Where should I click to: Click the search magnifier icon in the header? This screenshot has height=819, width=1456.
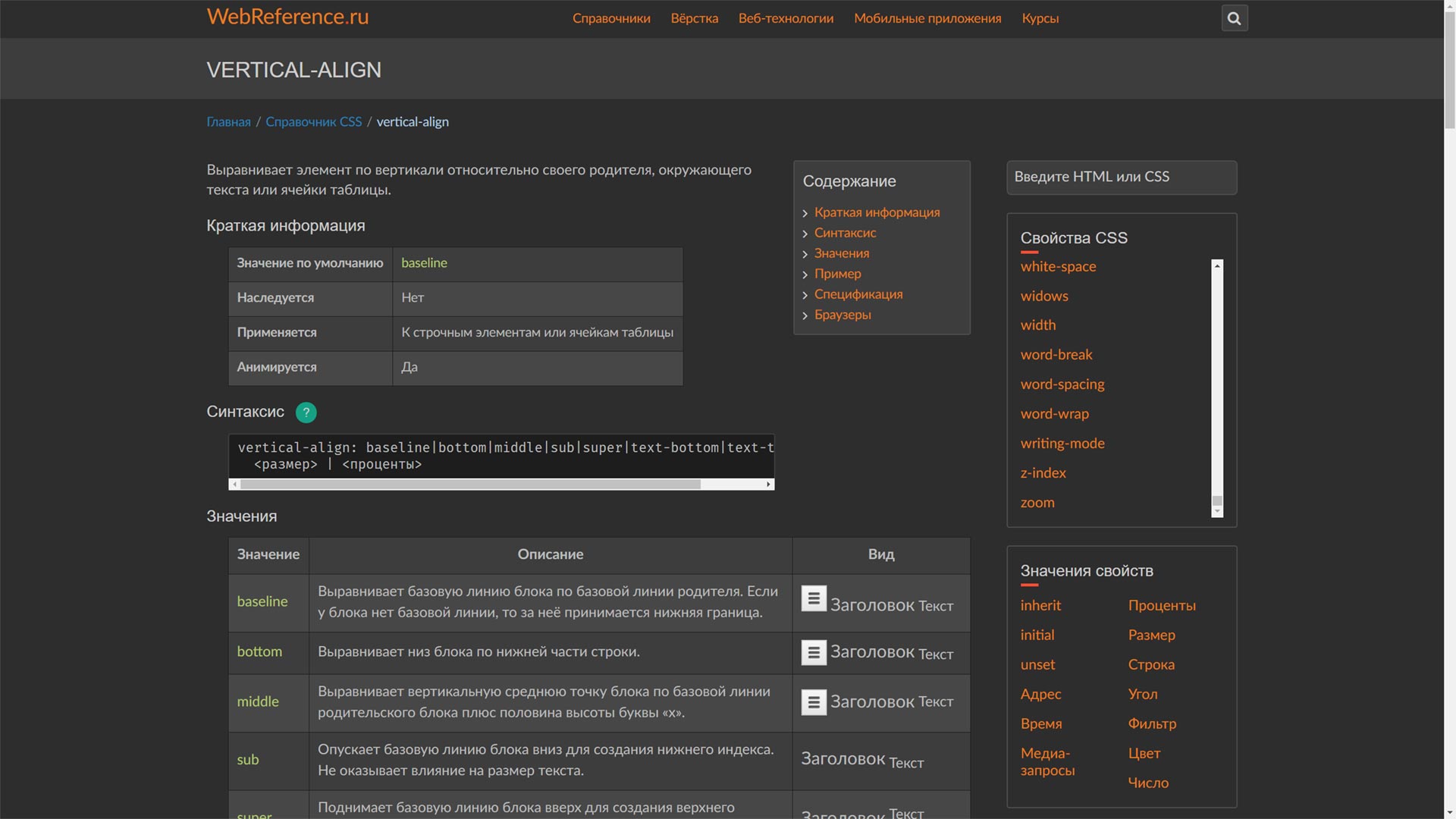pos(1234,18)
